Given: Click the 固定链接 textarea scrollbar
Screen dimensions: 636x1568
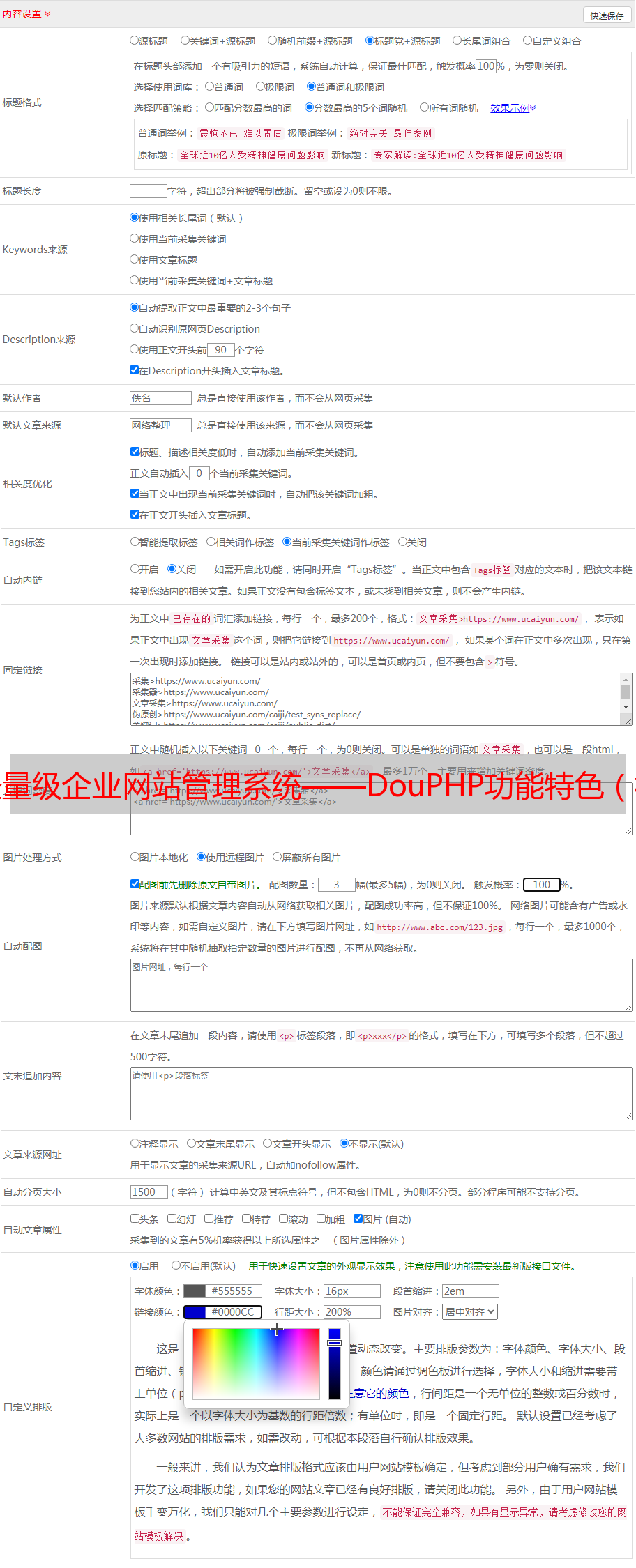Looking at the screenshot, I should [x=626, y=694].
